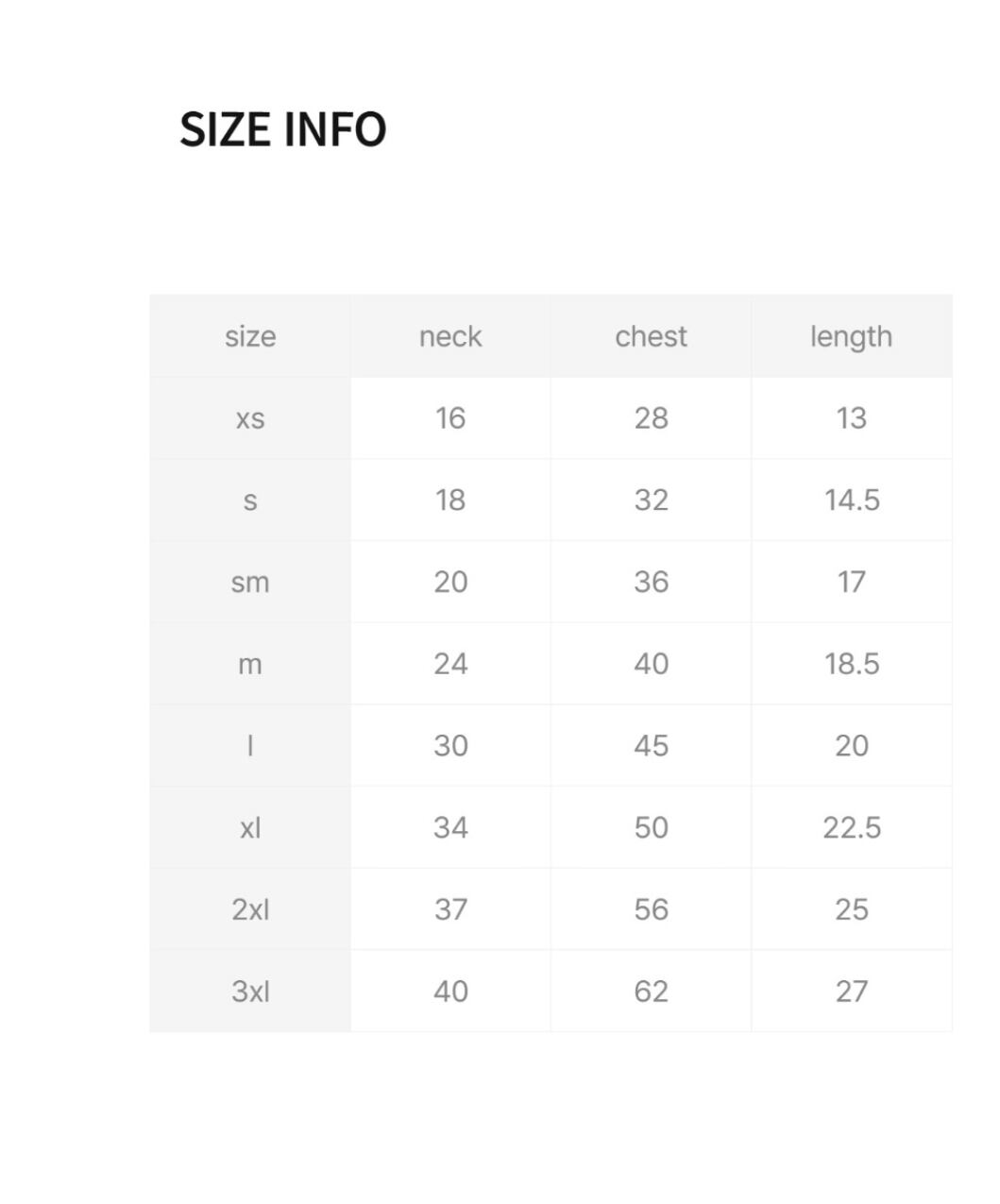Select the sm size row label

[x=250, y=583]
